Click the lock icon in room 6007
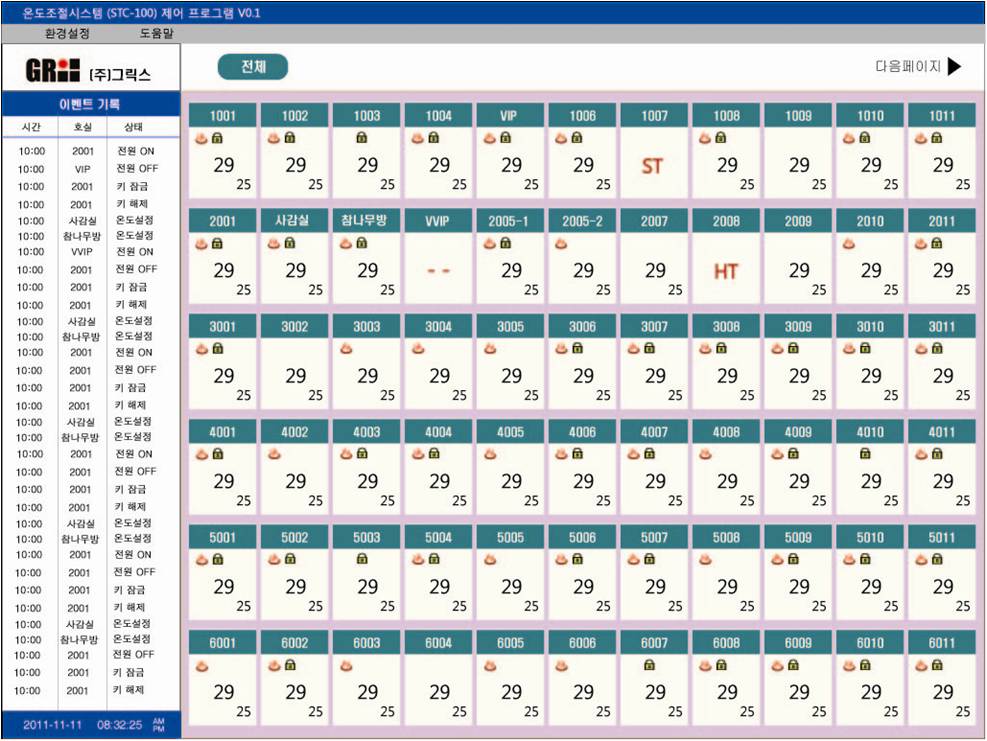987x741 pixels. click(649, 665)
